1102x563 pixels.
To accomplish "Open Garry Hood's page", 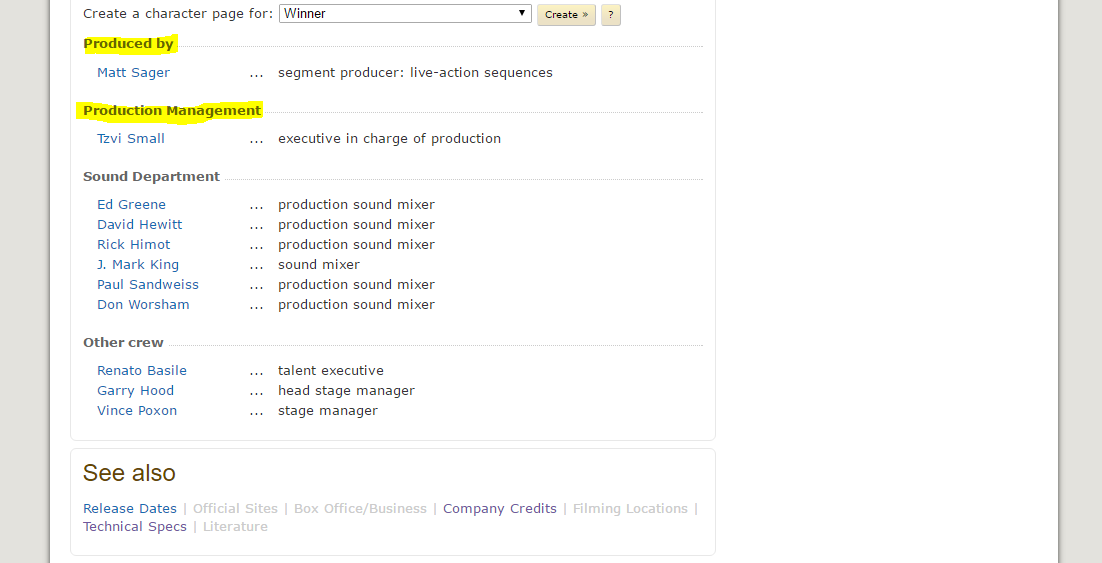I will 135,391.
